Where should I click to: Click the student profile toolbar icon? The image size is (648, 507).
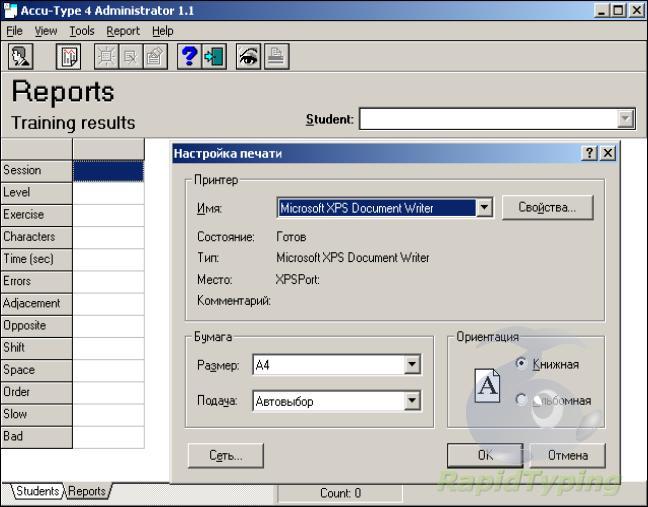(21, 56)
